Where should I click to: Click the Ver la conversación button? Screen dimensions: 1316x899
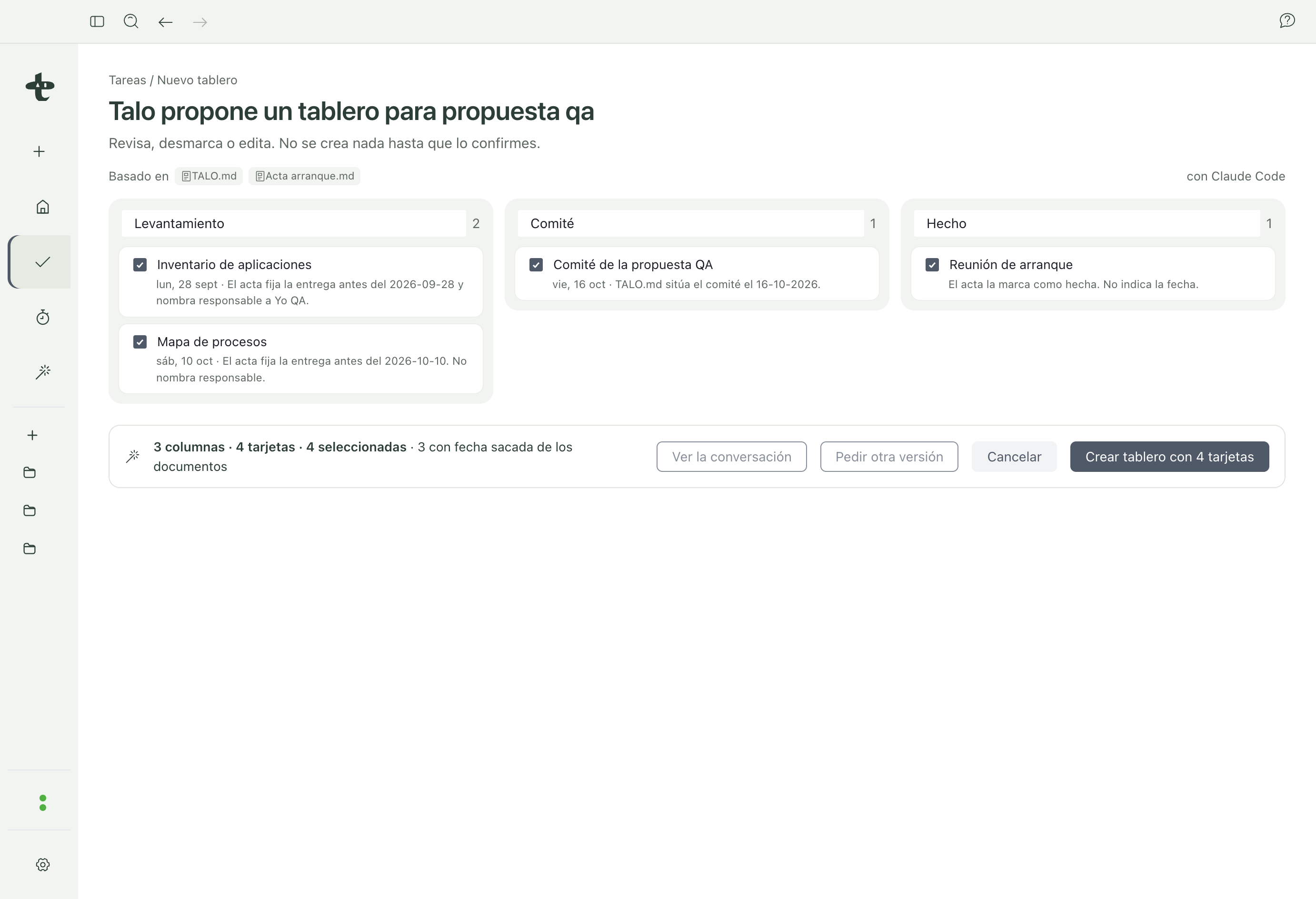point(732,457)
